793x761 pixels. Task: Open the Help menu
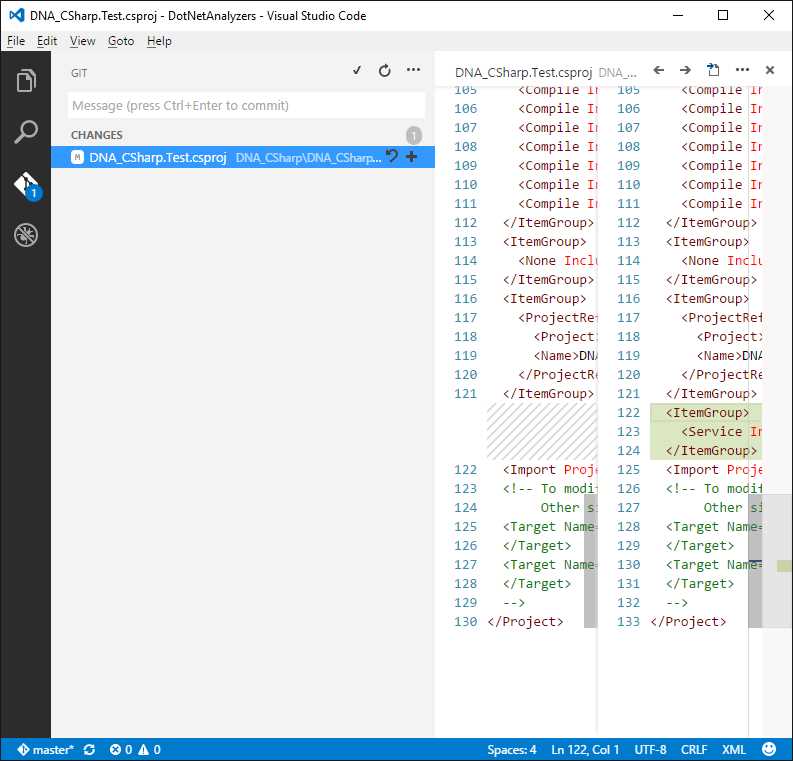[159, 41]
